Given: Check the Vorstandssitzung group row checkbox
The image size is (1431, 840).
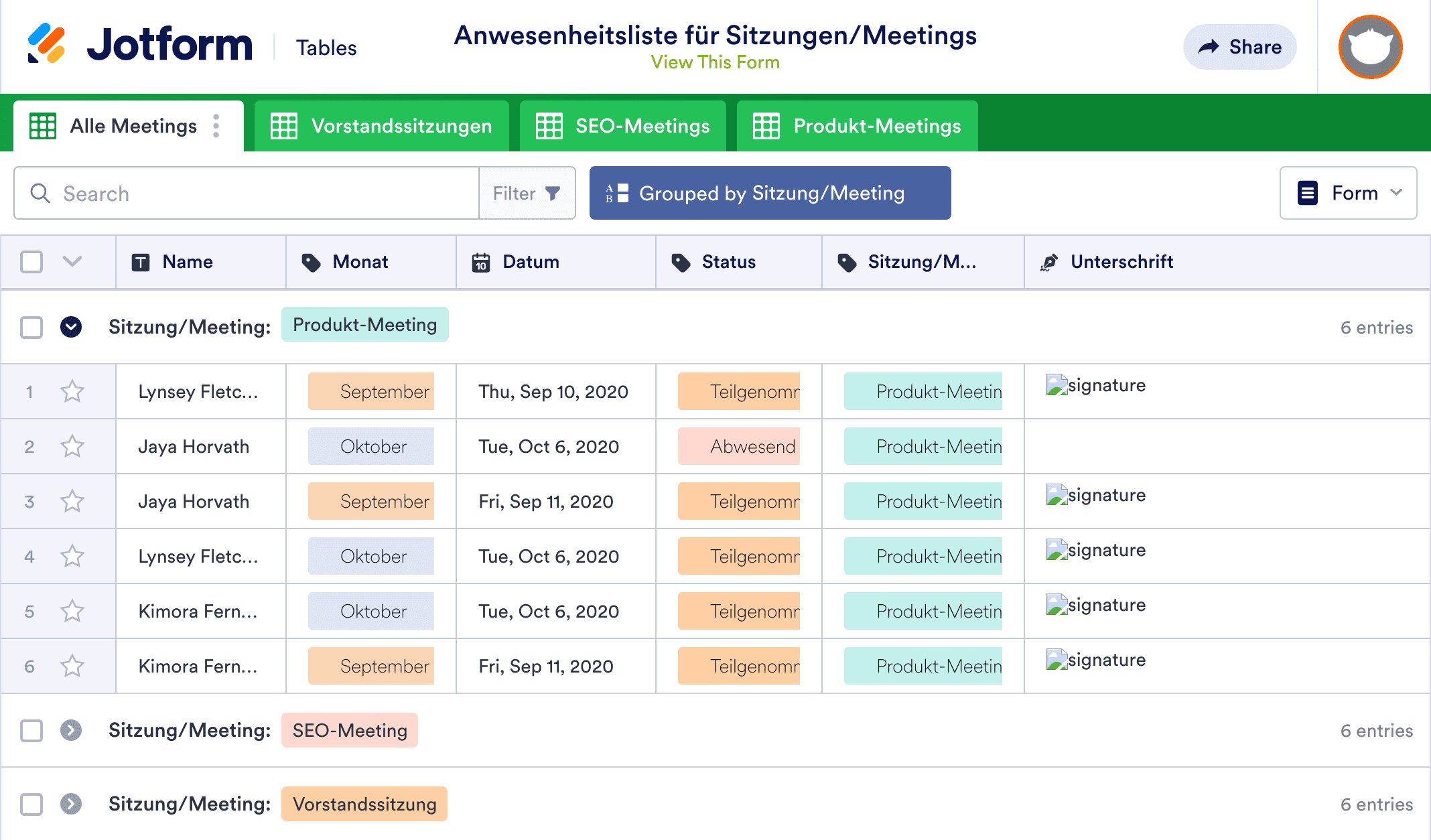Looking at the screenshot, I should (x=31, y=804).
